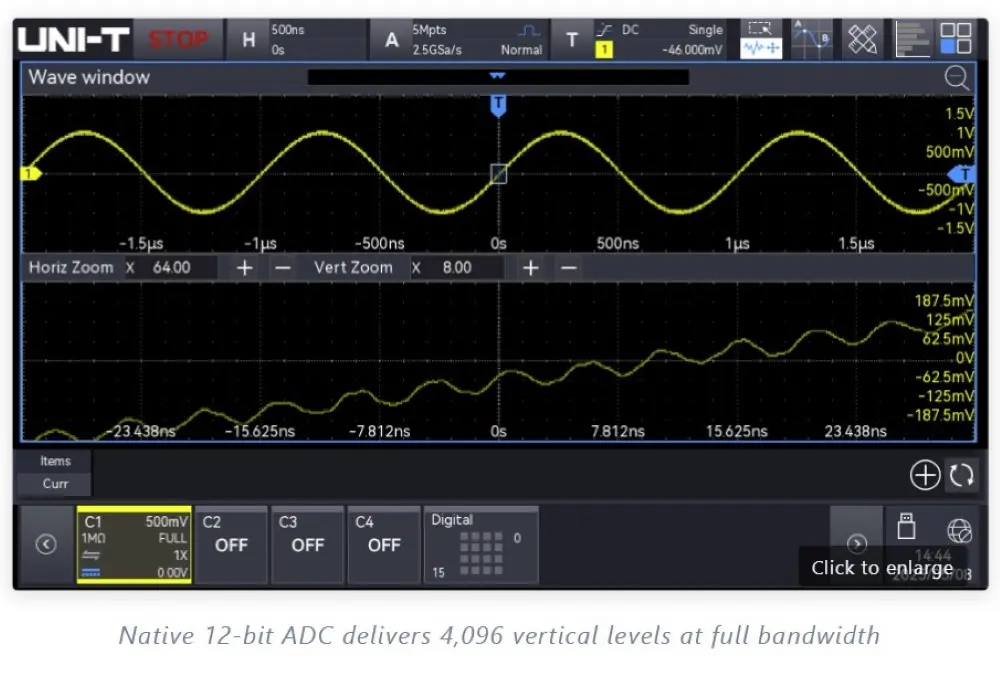
Task: Open the cursor measurement icon
Action: pyautogui.click(x=811, y=40)
